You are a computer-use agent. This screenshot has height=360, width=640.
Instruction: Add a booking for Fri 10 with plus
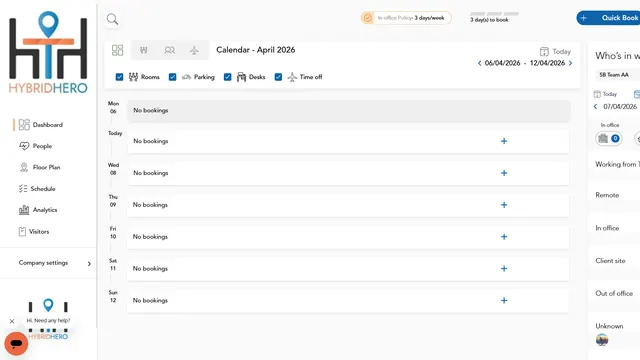(504, 237)
